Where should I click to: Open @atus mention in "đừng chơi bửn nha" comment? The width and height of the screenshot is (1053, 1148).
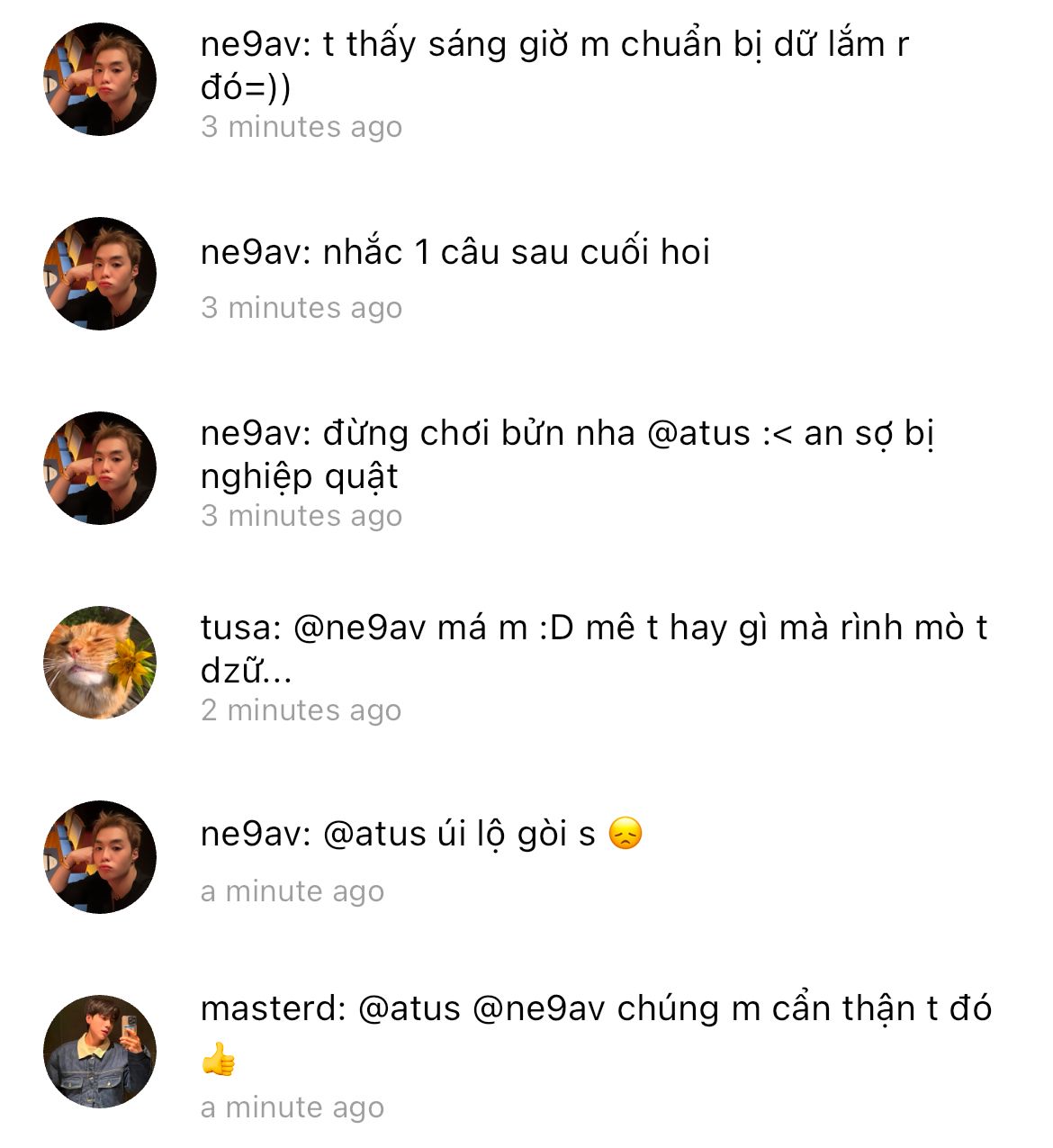pyautogui.click(x=698, y=434)
